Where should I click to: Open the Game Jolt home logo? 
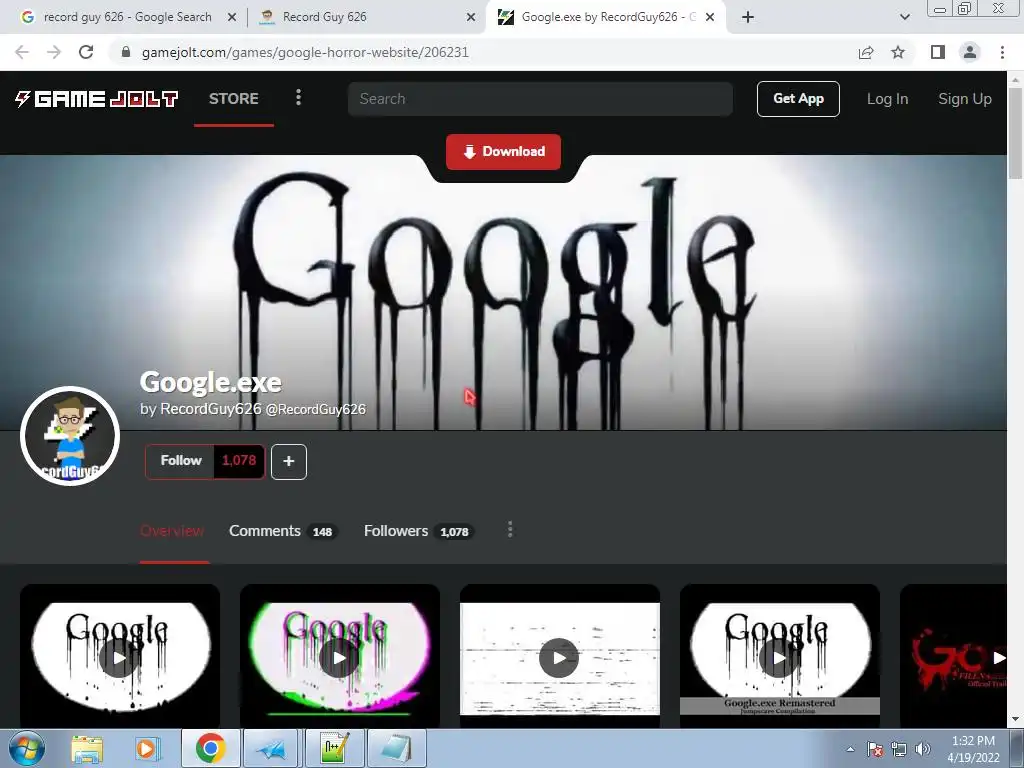pos(97,99)
